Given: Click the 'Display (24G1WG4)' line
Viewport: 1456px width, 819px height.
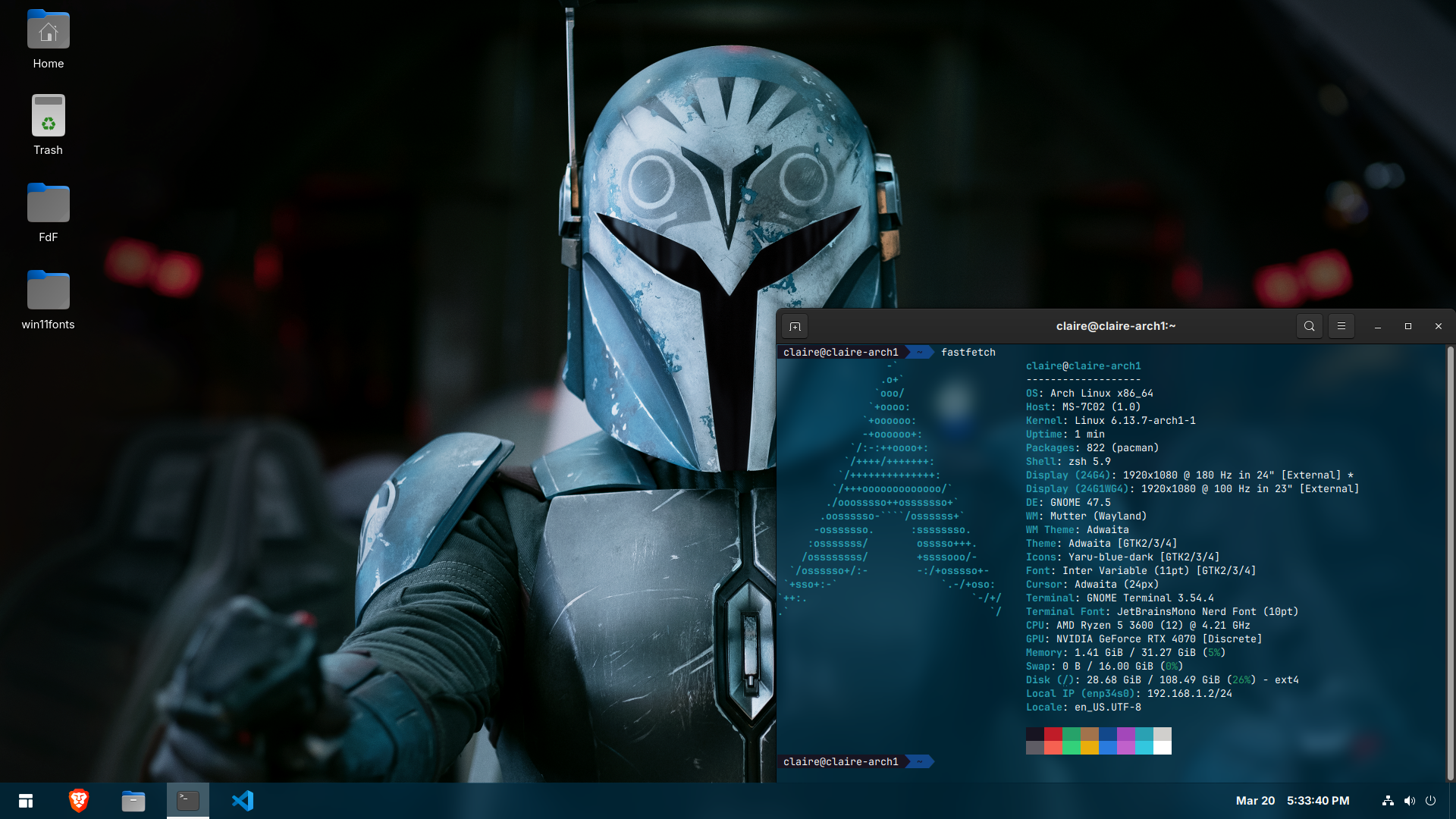Looking at the screenshot, I should [1193, 489].
